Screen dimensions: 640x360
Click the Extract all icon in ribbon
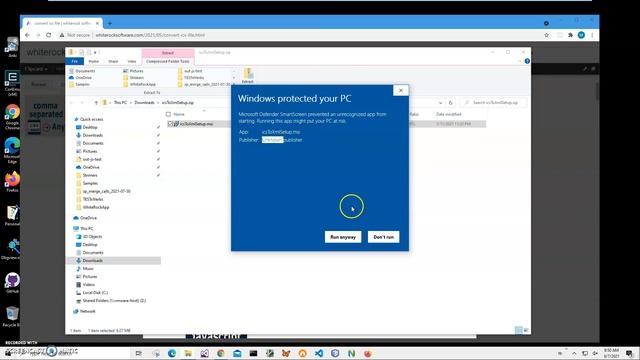click(x=248, y=76)
